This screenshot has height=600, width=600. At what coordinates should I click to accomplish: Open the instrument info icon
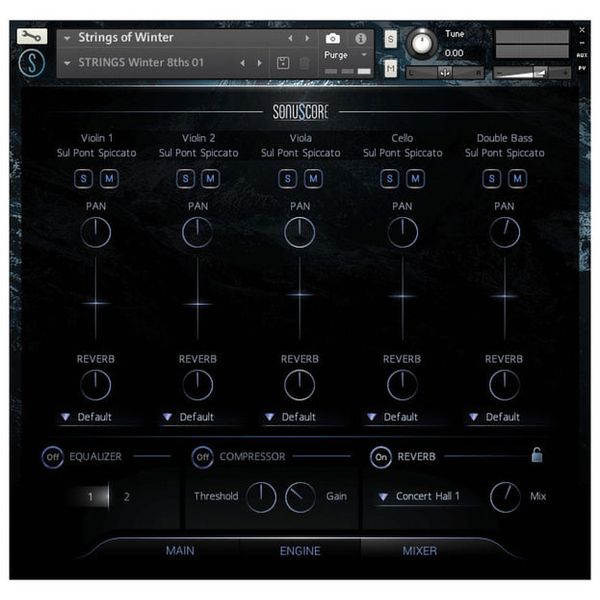361,38
